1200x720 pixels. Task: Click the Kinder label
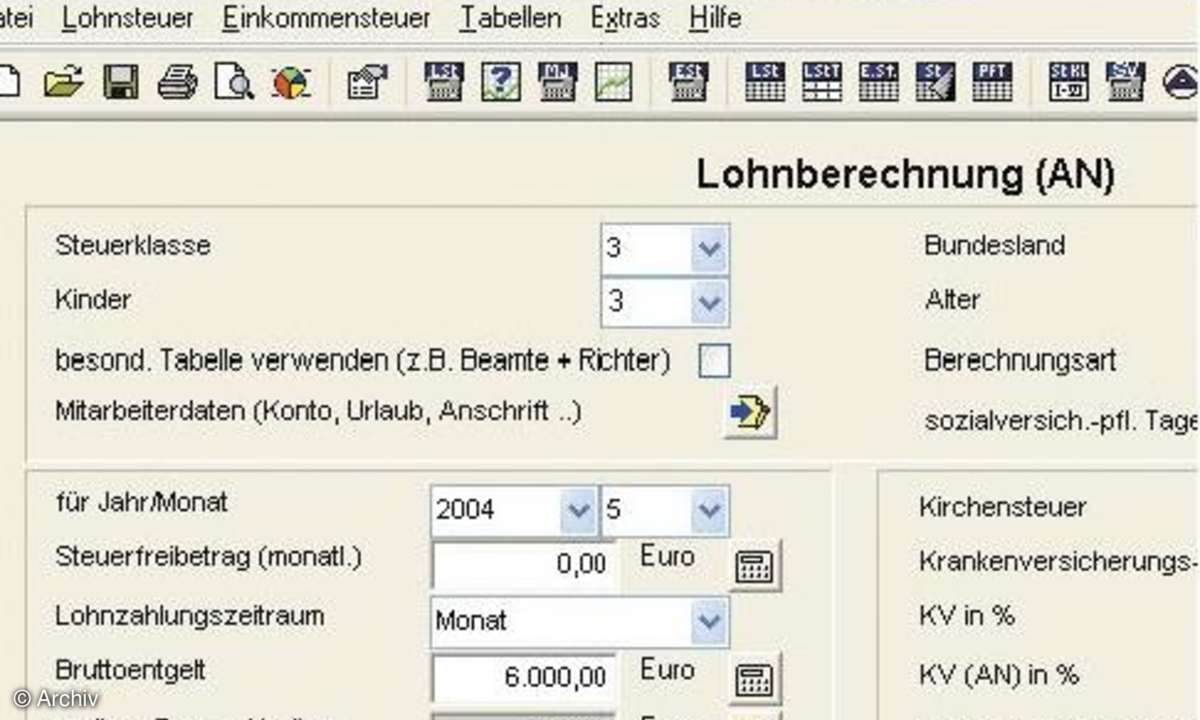[93, 299]
